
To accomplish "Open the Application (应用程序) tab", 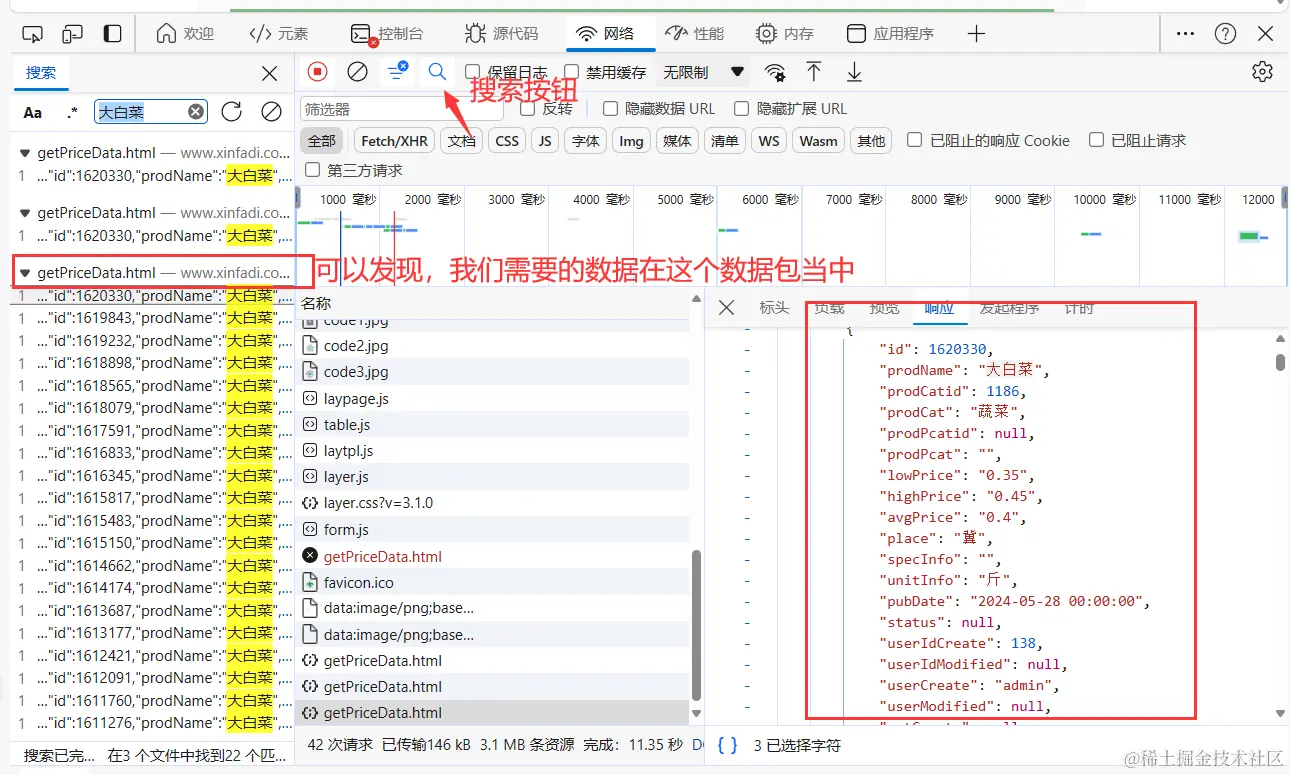I will (890, 34).
